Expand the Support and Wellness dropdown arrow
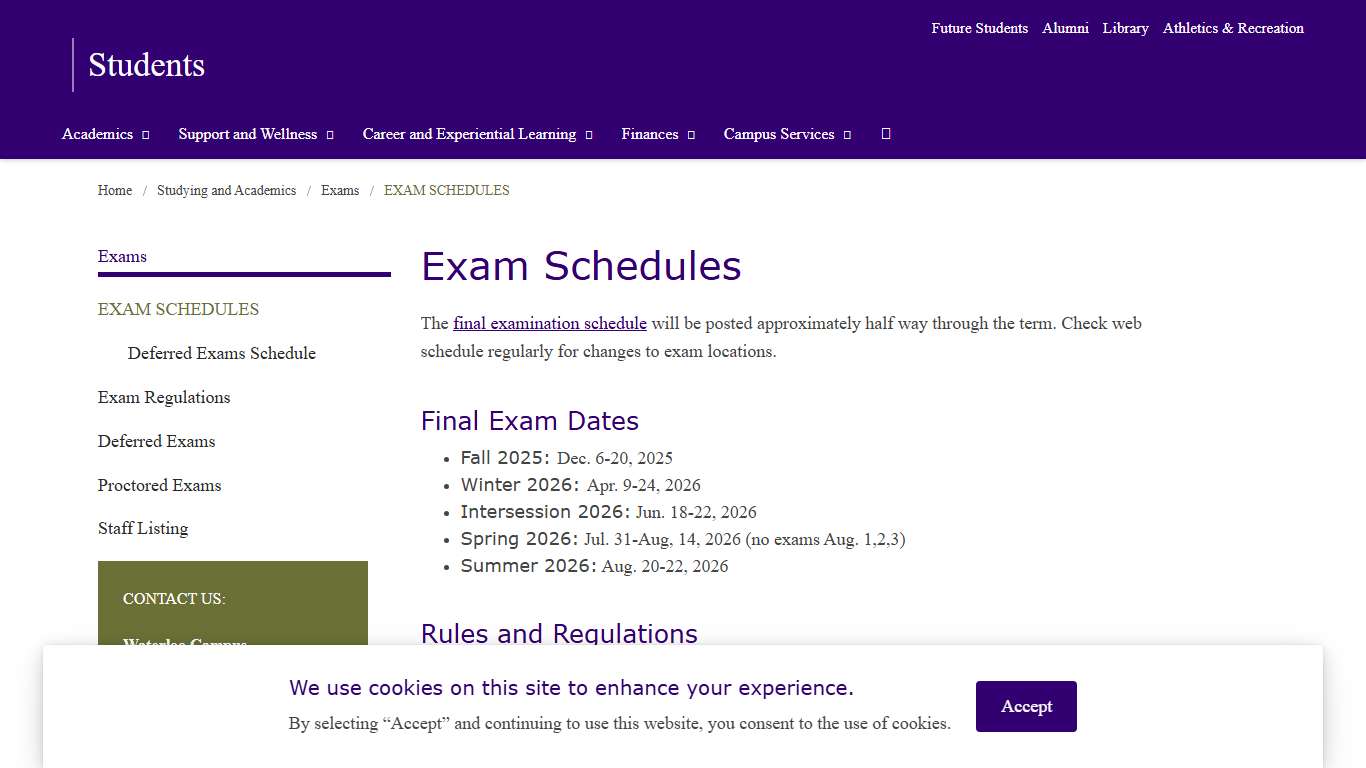The width and height of the screenshot is (1366, 768). (330, 134)
